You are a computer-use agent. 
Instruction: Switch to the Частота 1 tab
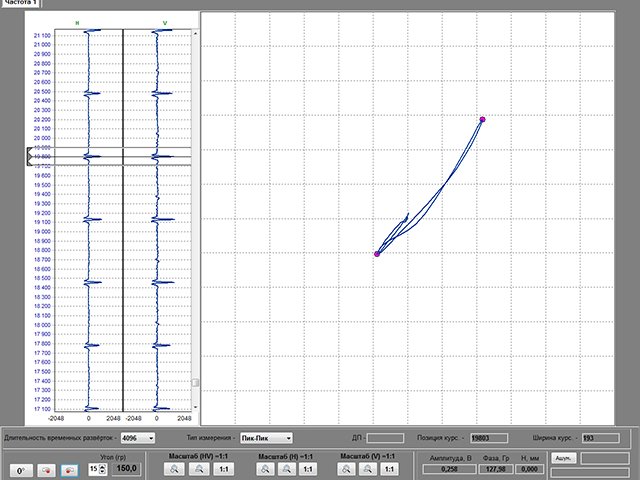coord(20,4)
